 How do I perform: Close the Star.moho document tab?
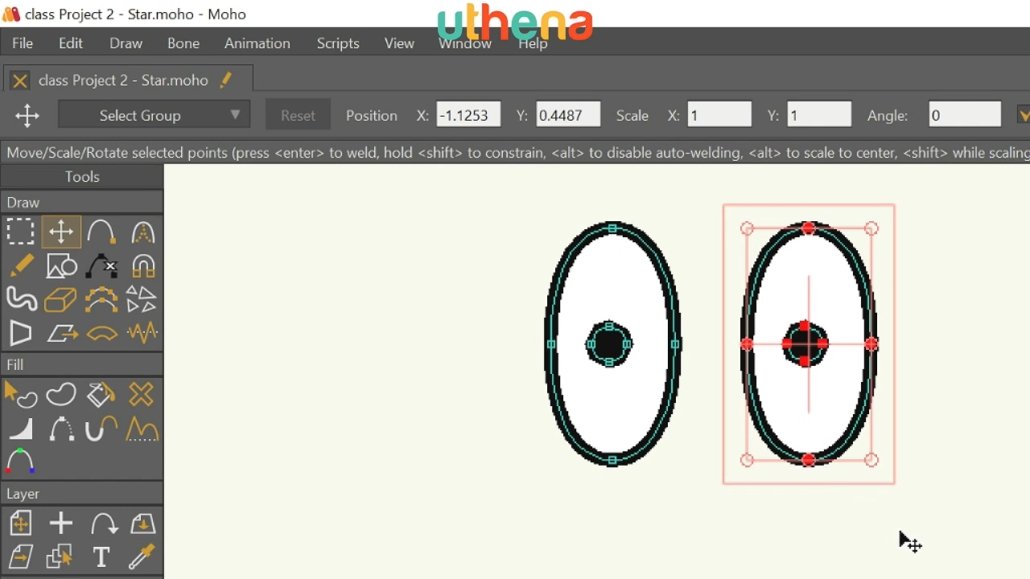(20, 81)
